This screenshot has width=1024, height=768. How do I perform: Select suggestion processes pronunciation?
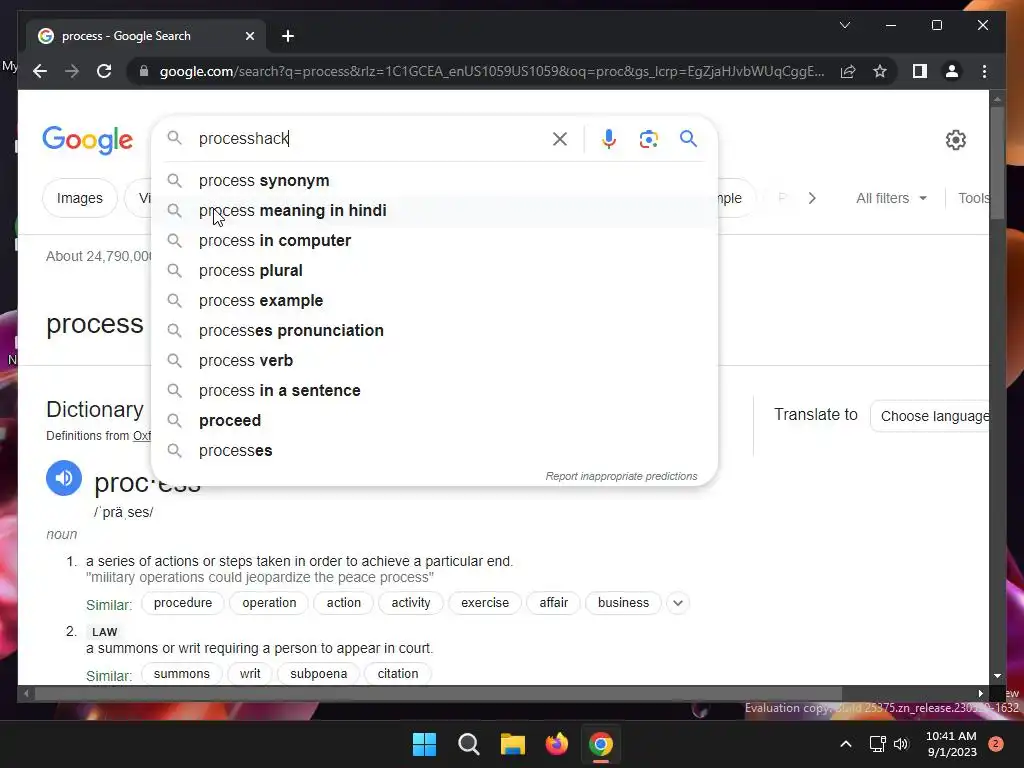point(434,330)
